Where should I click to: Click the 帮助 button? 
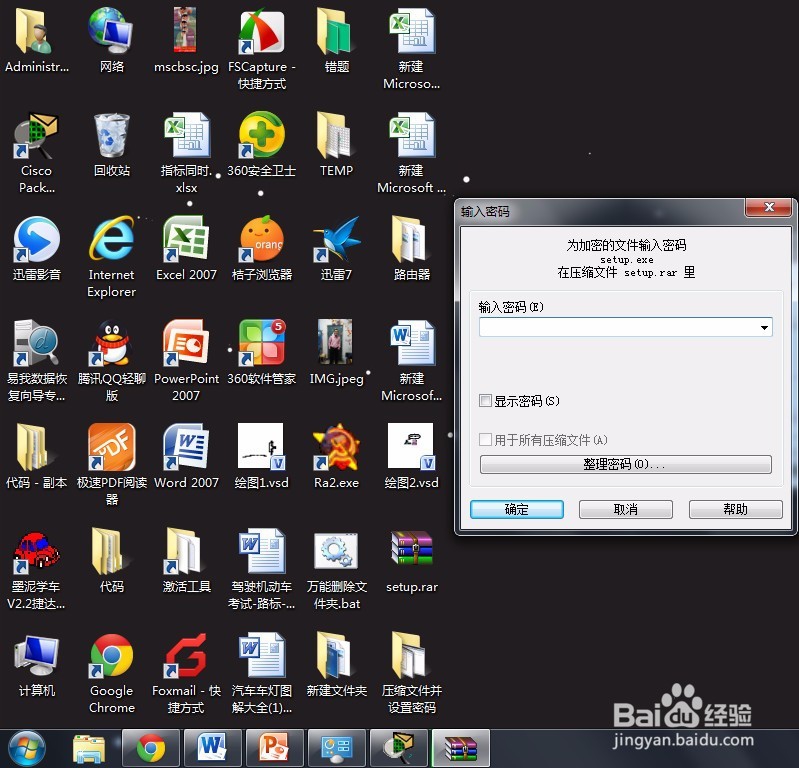pyautogui.click(x=735, y=509)
